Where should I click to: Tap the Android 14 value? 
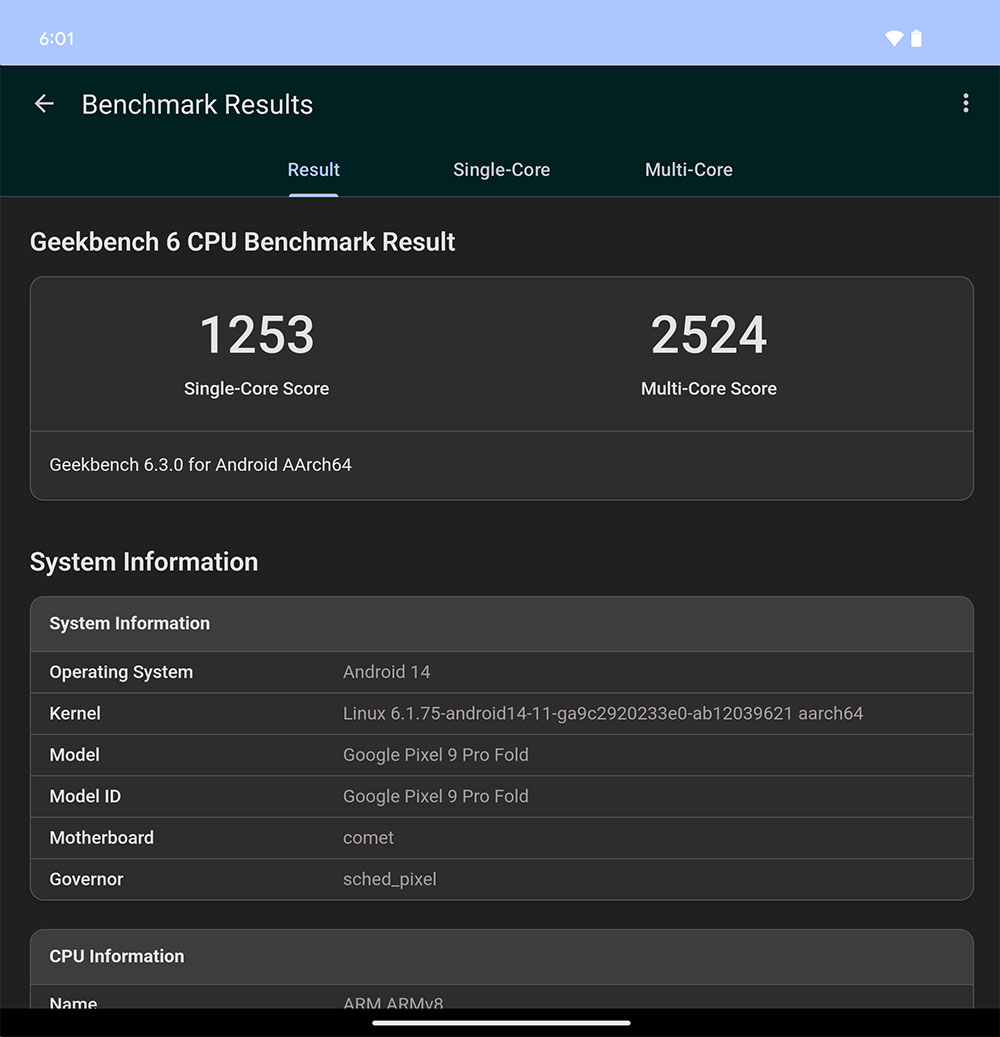pos(386,672)
